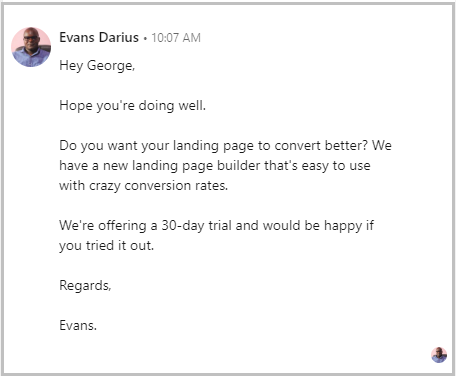Click the name 'George' in the greeting
This screenshot has width=456, height=376.
coord(110,66)
